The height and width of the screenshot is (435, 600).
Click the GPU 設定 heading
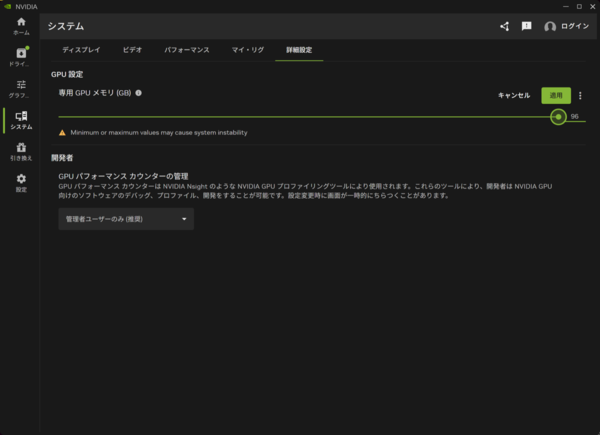67,75
